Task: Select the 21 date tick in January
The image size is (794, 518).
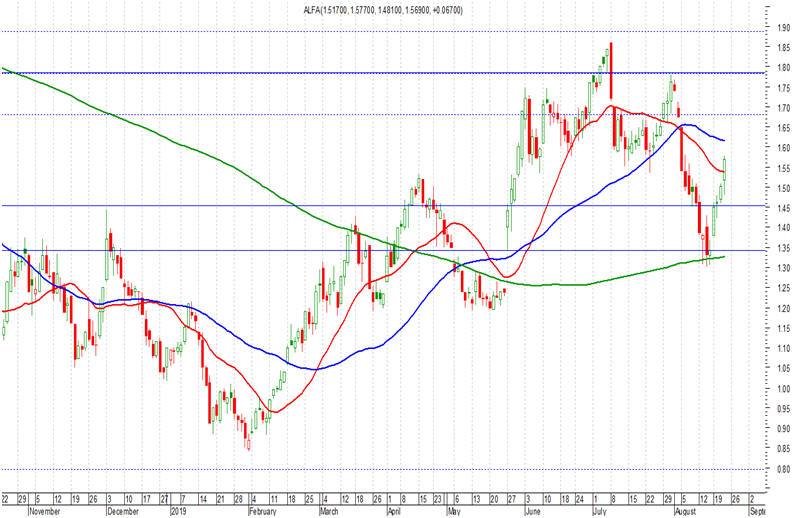Action: click(220, 499)
